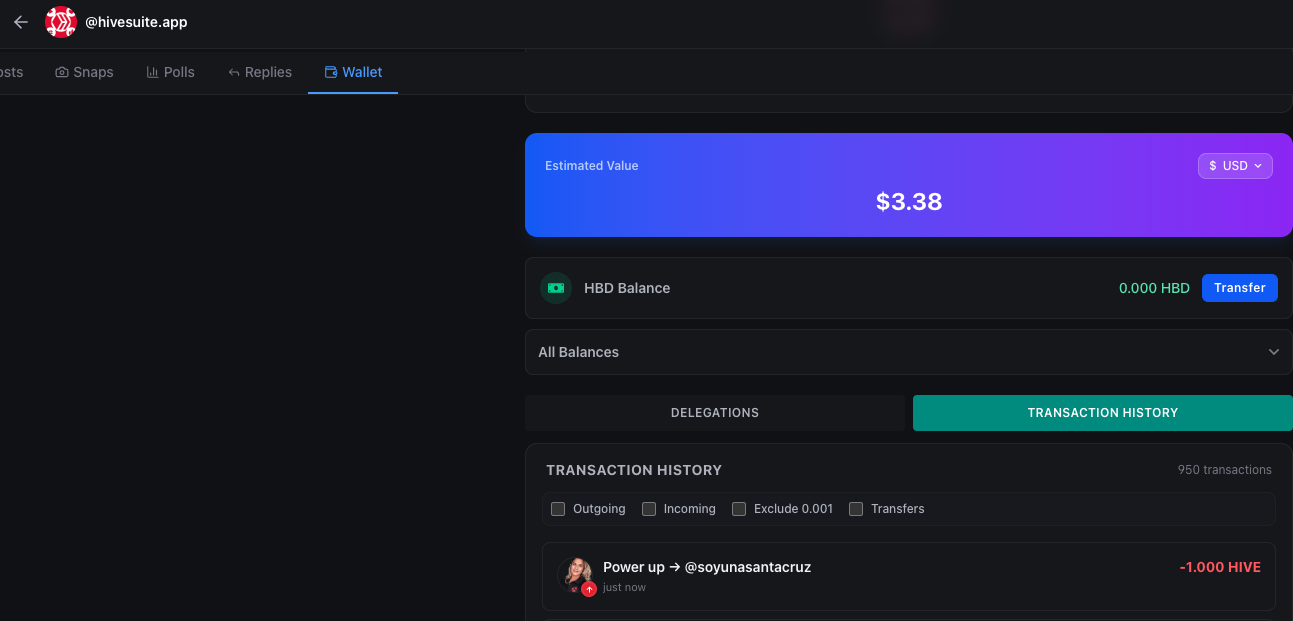The height and width of the screenshot is (621, 1293).
Task: Switch to the Polls tab
Action: (170, 72)
